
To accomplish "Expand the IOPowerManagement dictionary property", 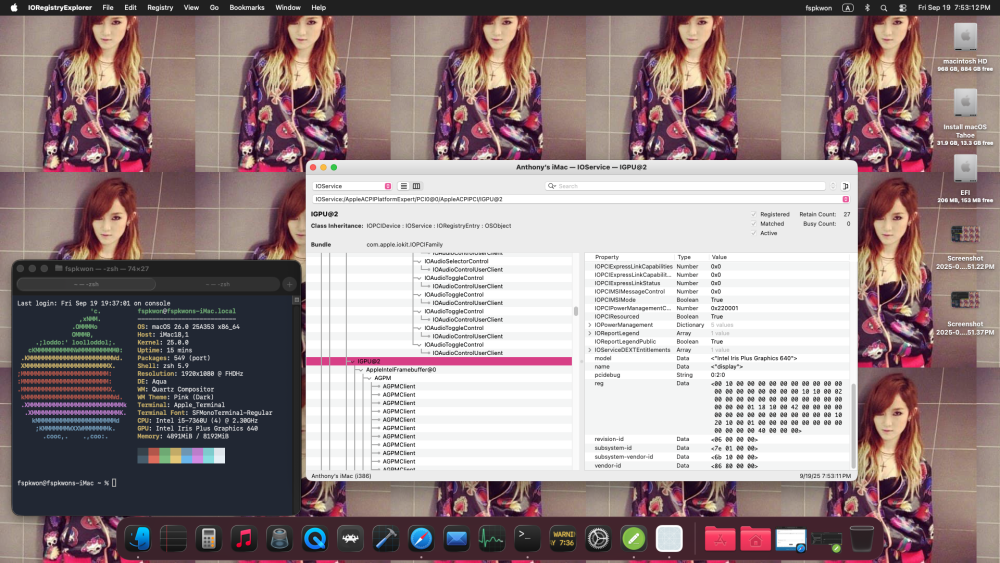I will point(590,325).
